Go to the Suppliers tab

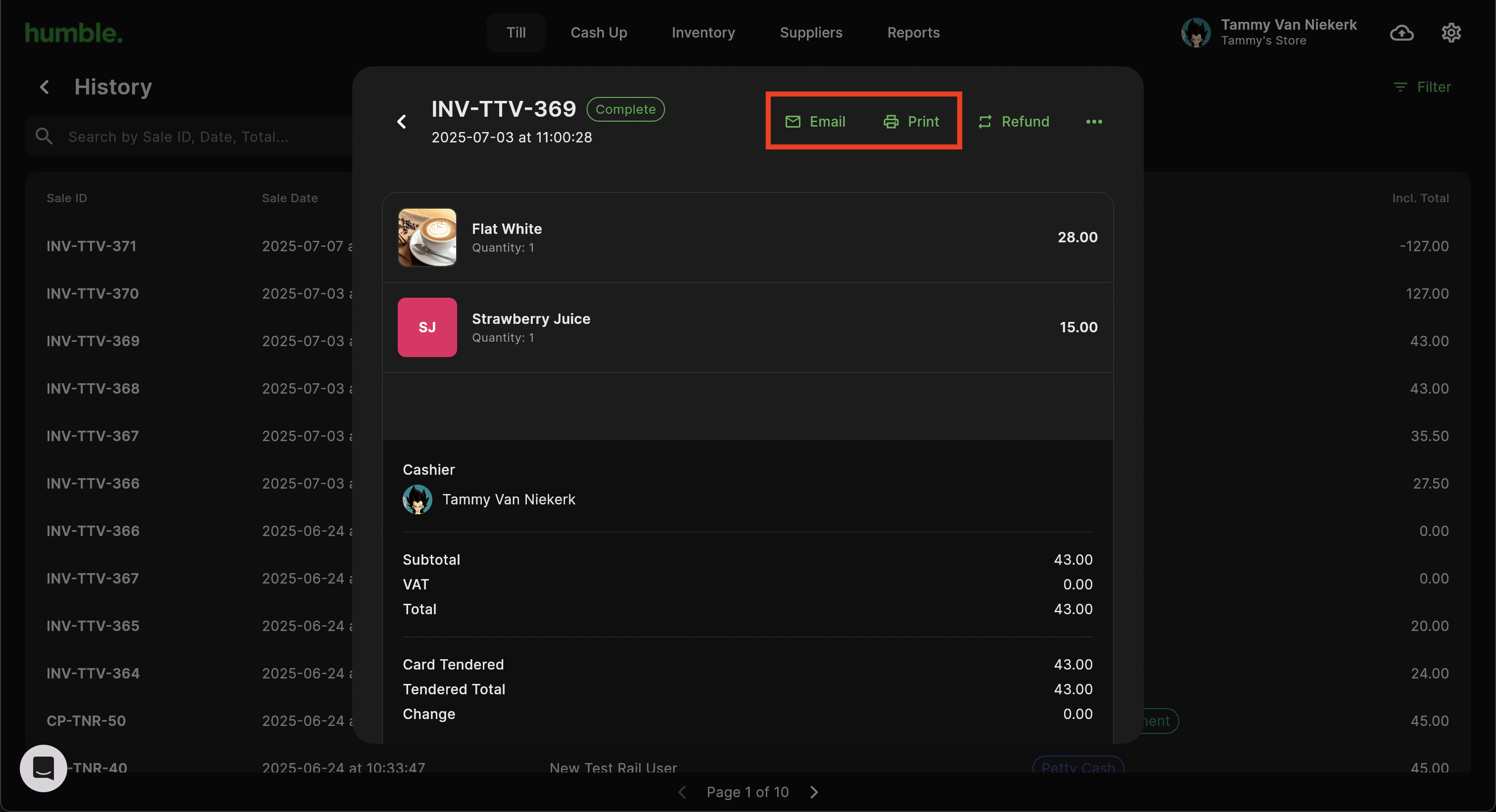pyautogui.click(x=811, y=33)
